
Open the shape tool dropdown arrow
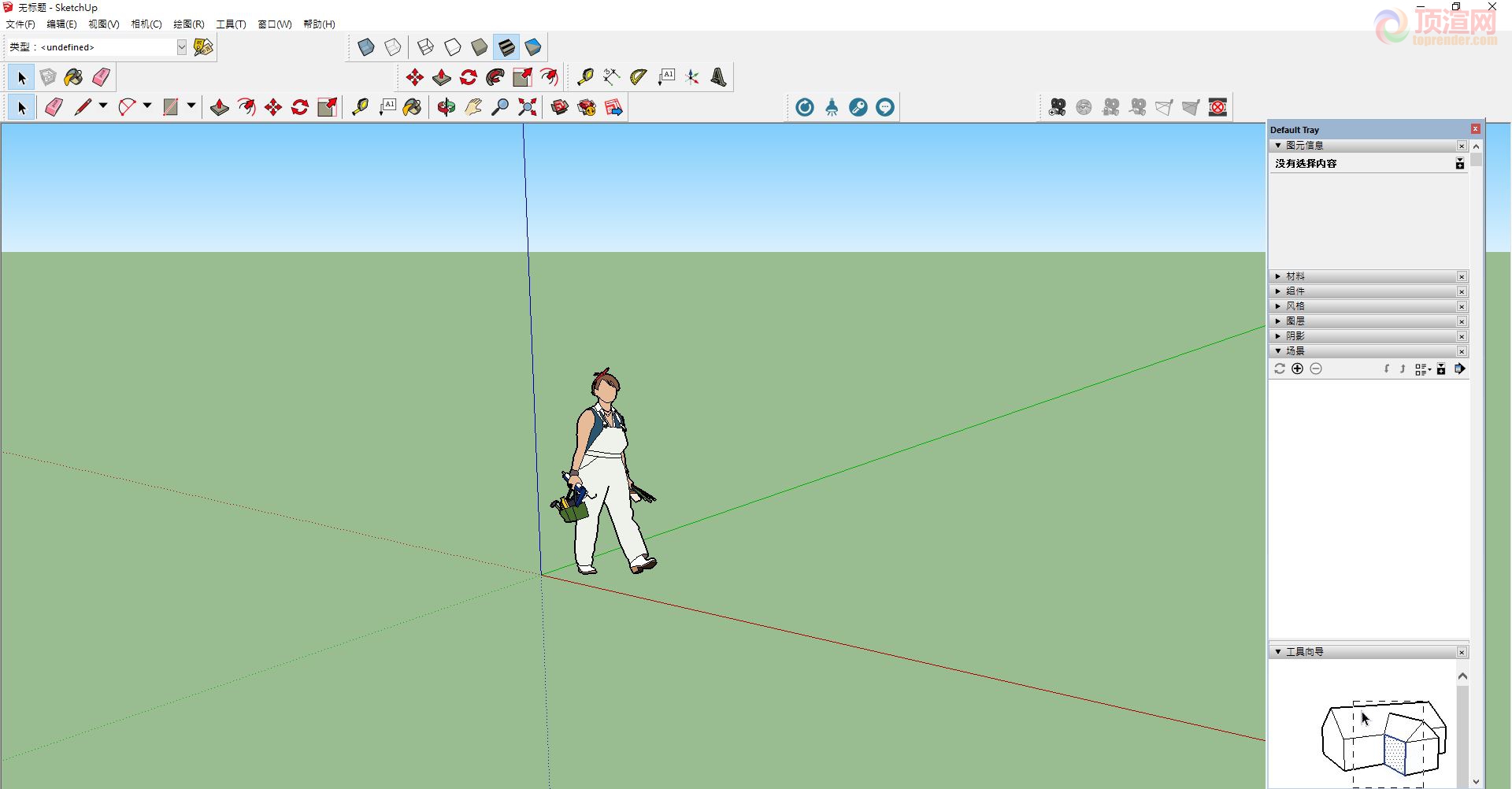pos(191,106)
